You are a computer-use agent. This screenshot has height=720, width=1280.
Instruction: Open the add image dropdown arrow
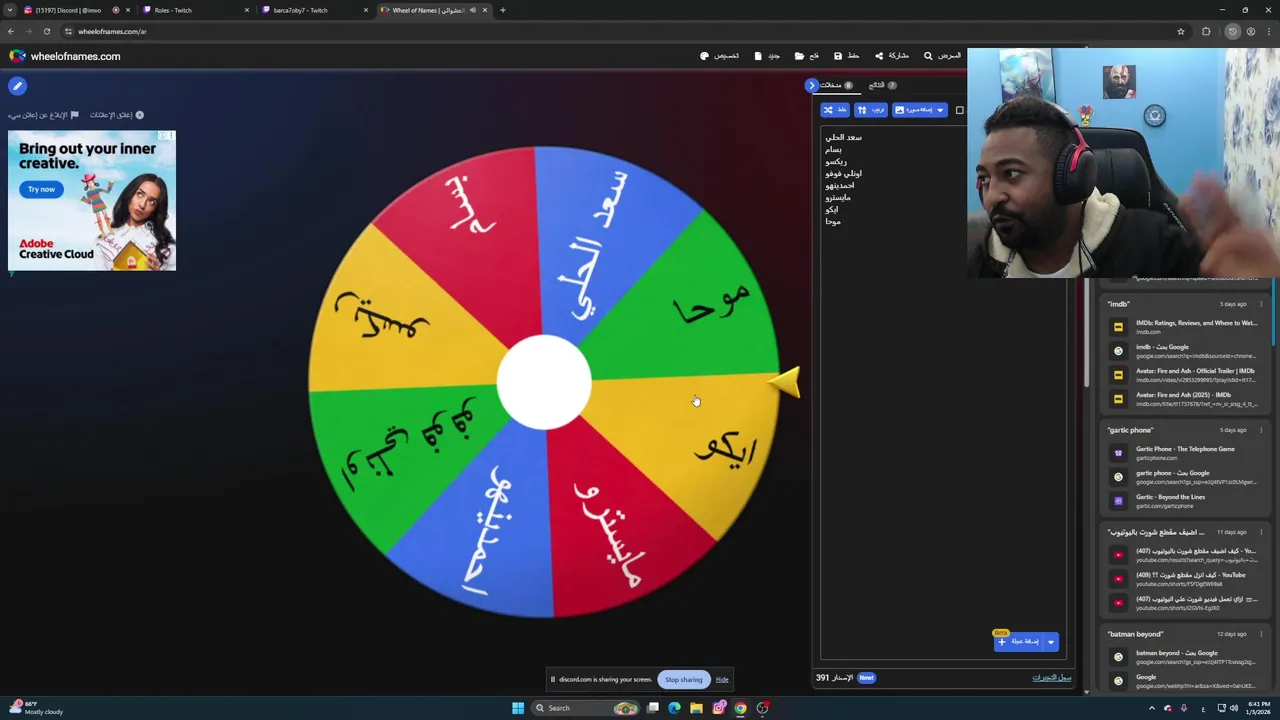pyautogui.click(x=940, y=110)
